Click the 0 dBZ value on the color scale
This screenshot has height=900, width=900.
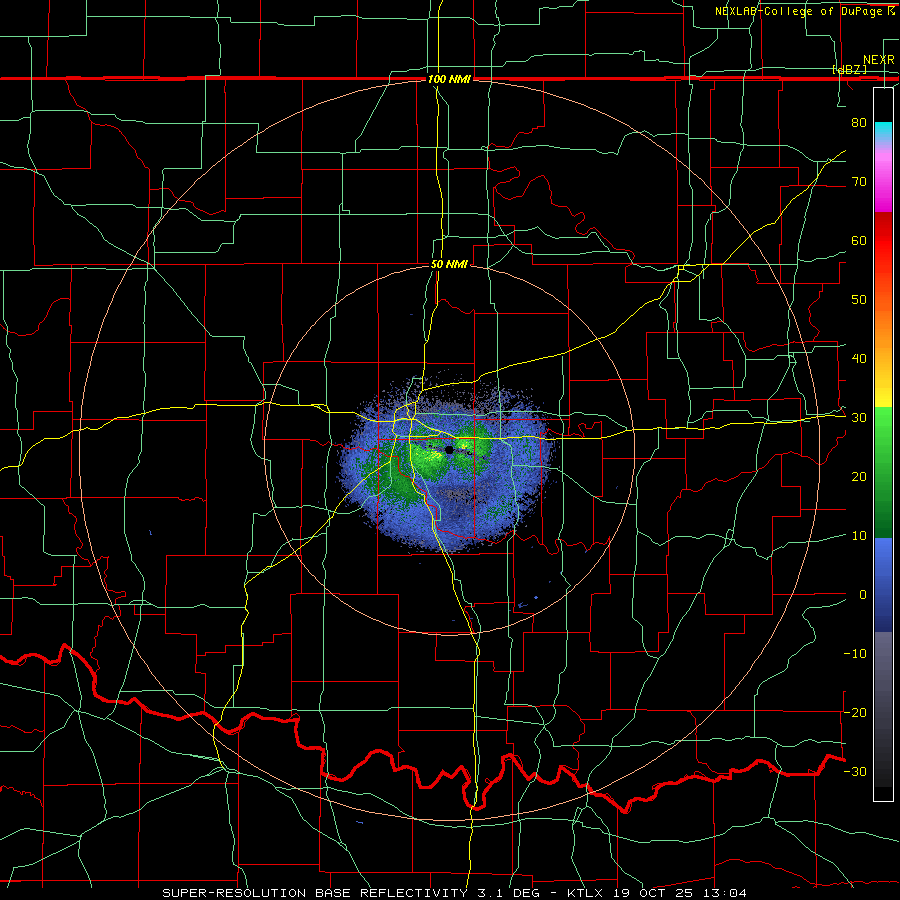coord(863,595)
